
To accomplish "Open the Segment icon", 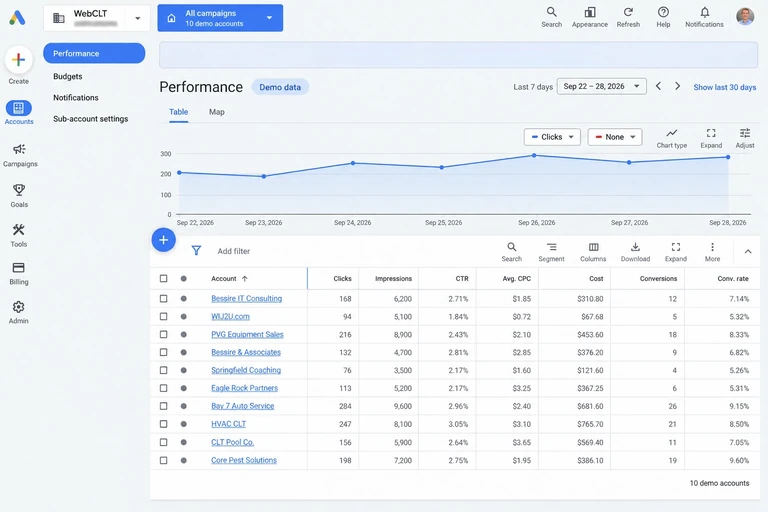I will point(552,247).
